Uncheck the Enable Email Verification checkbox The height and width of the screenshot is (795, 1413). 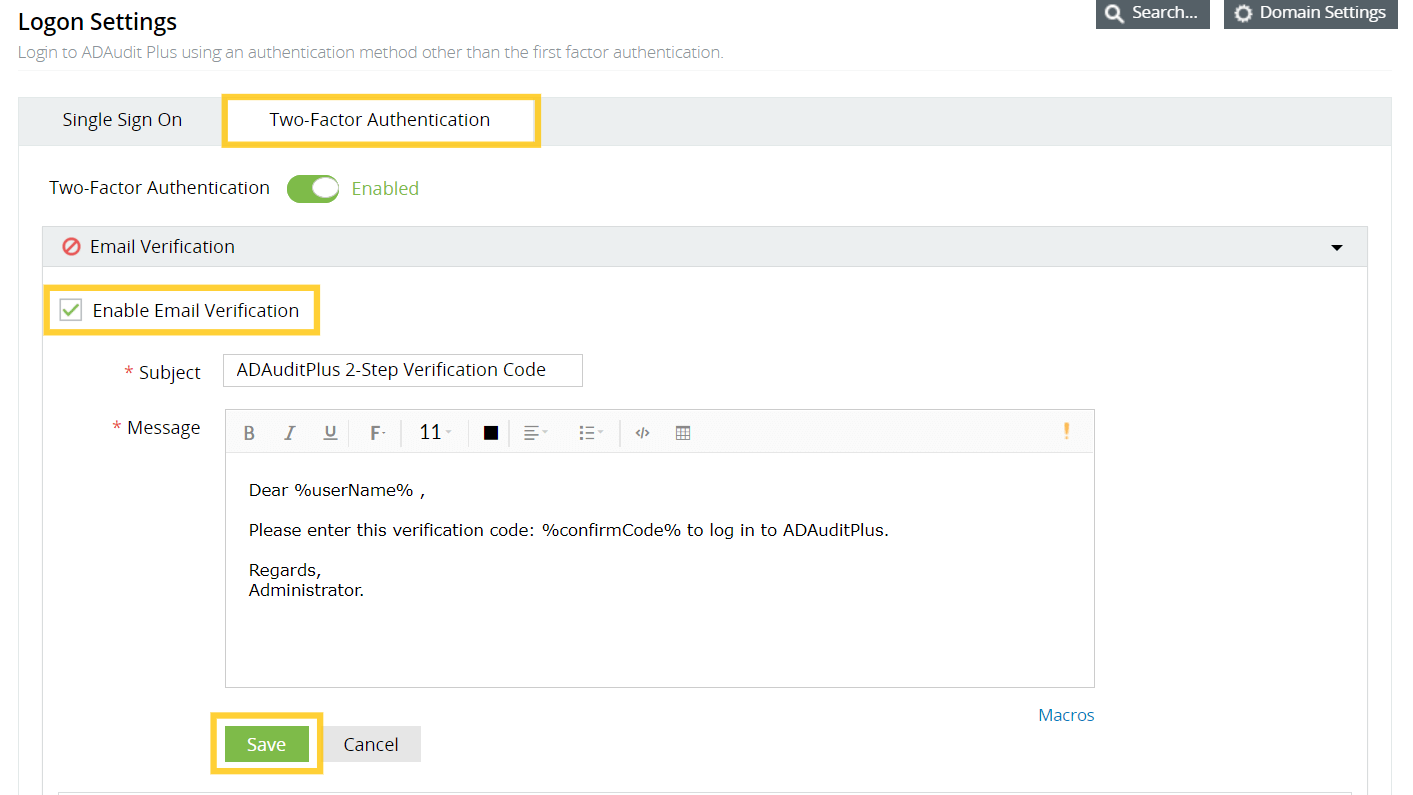(71, 311)
